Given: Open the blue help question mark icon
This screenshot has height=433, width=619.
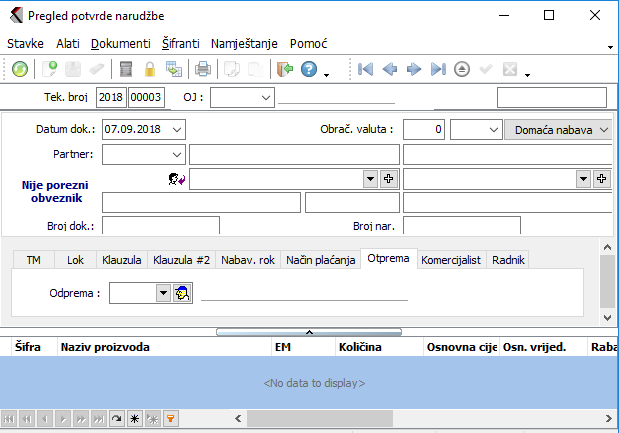Looking at the screenshot, I should (x=309, y=69).
